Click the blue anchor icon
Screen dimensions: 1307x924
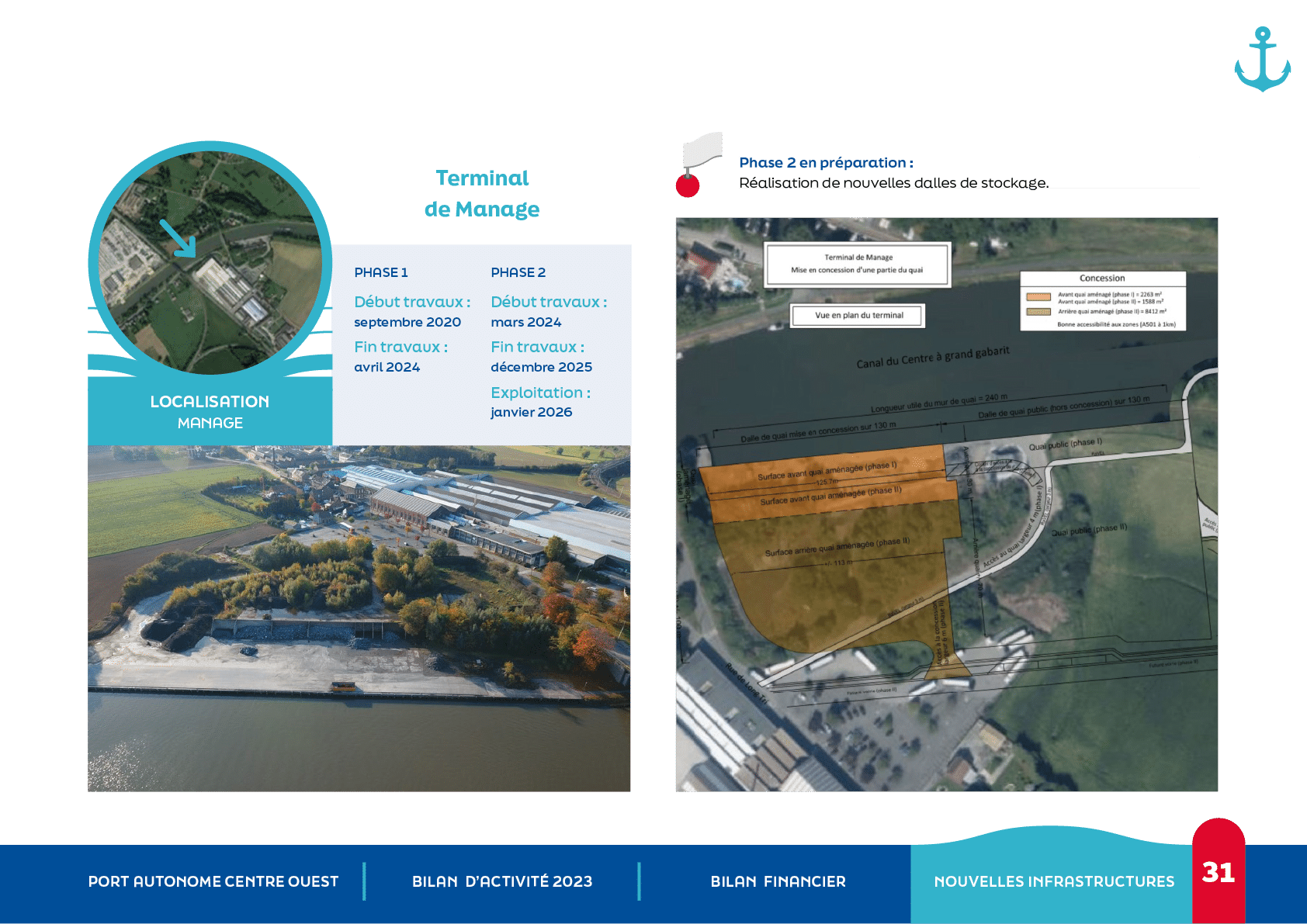coord(1262,60)
